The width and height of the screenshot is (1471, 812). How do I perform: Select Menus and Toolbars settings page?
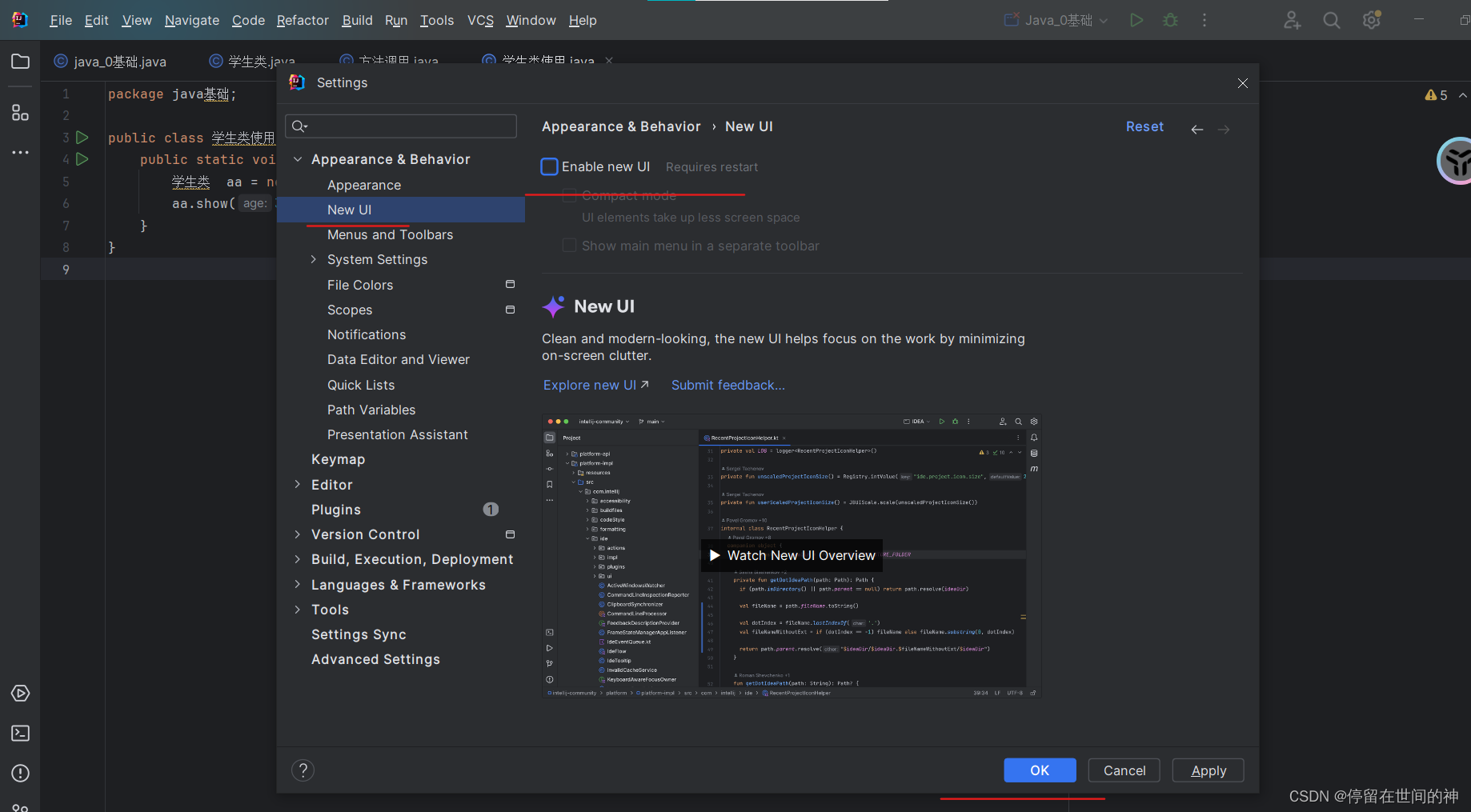(391, 234)
